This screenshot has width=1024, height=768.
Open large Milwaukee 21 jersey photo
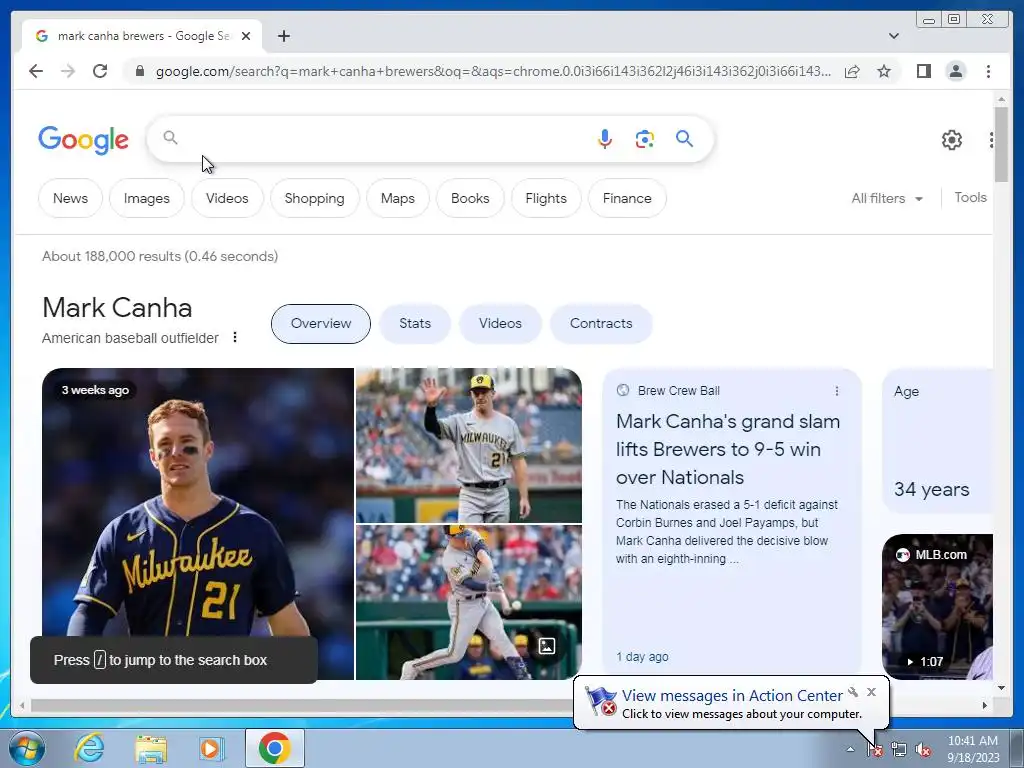pos(198,524)
